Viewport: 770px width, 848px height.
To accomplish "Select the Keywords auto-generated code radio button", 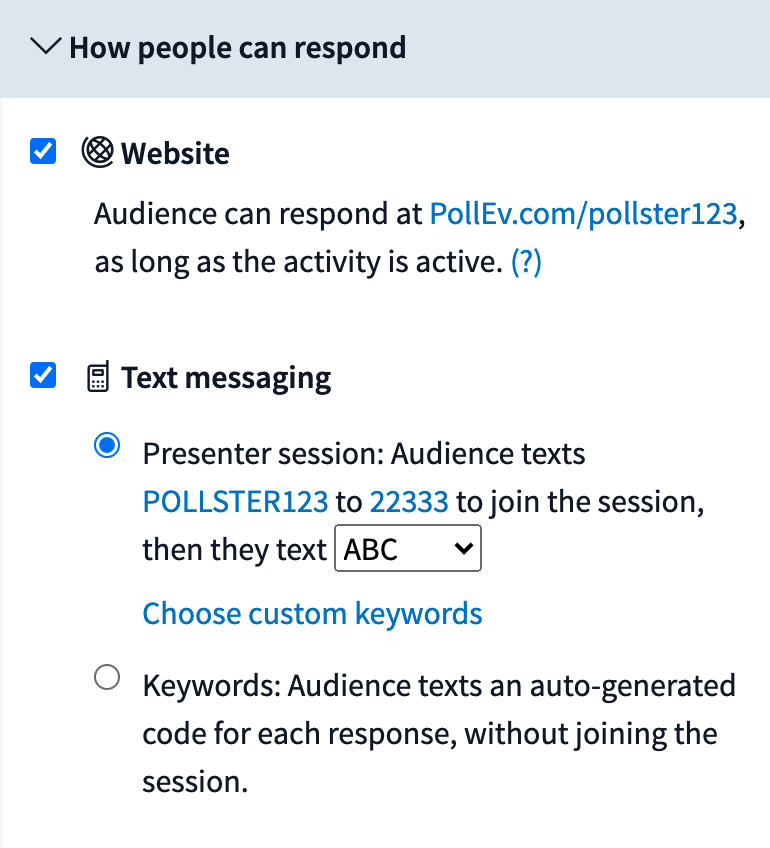I will click(107, 677).
